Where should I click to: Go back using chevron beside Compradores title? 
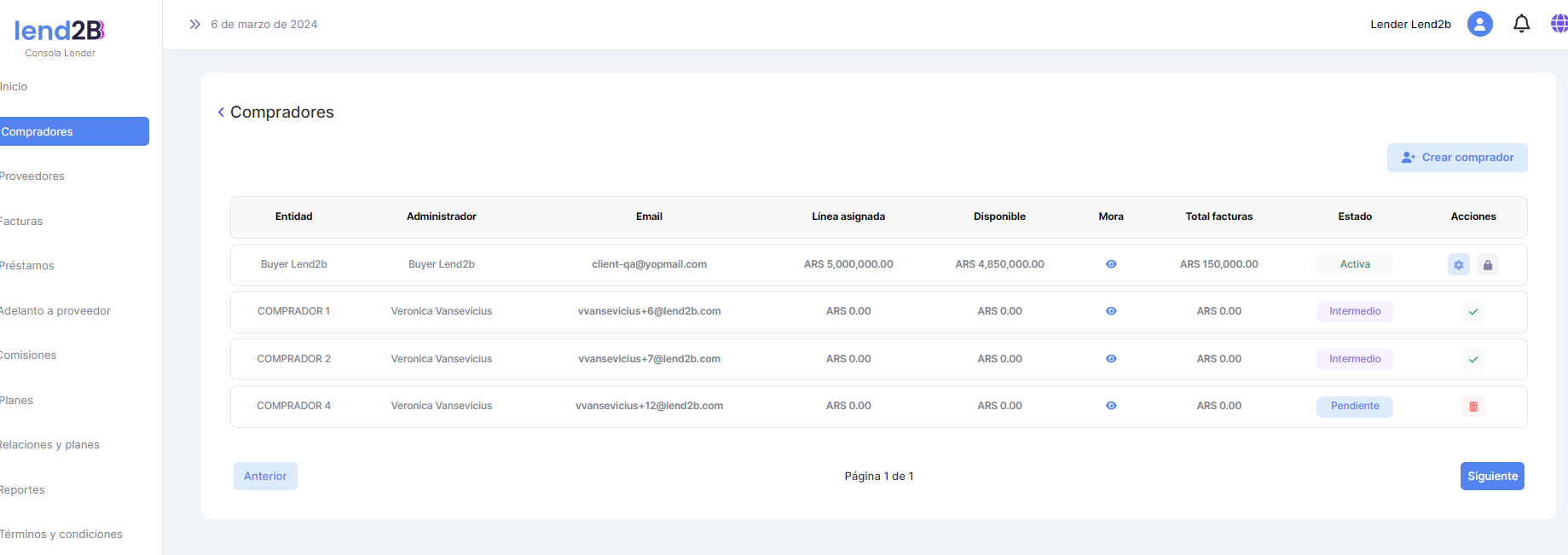pyautogui.click(x=221, y=113)
